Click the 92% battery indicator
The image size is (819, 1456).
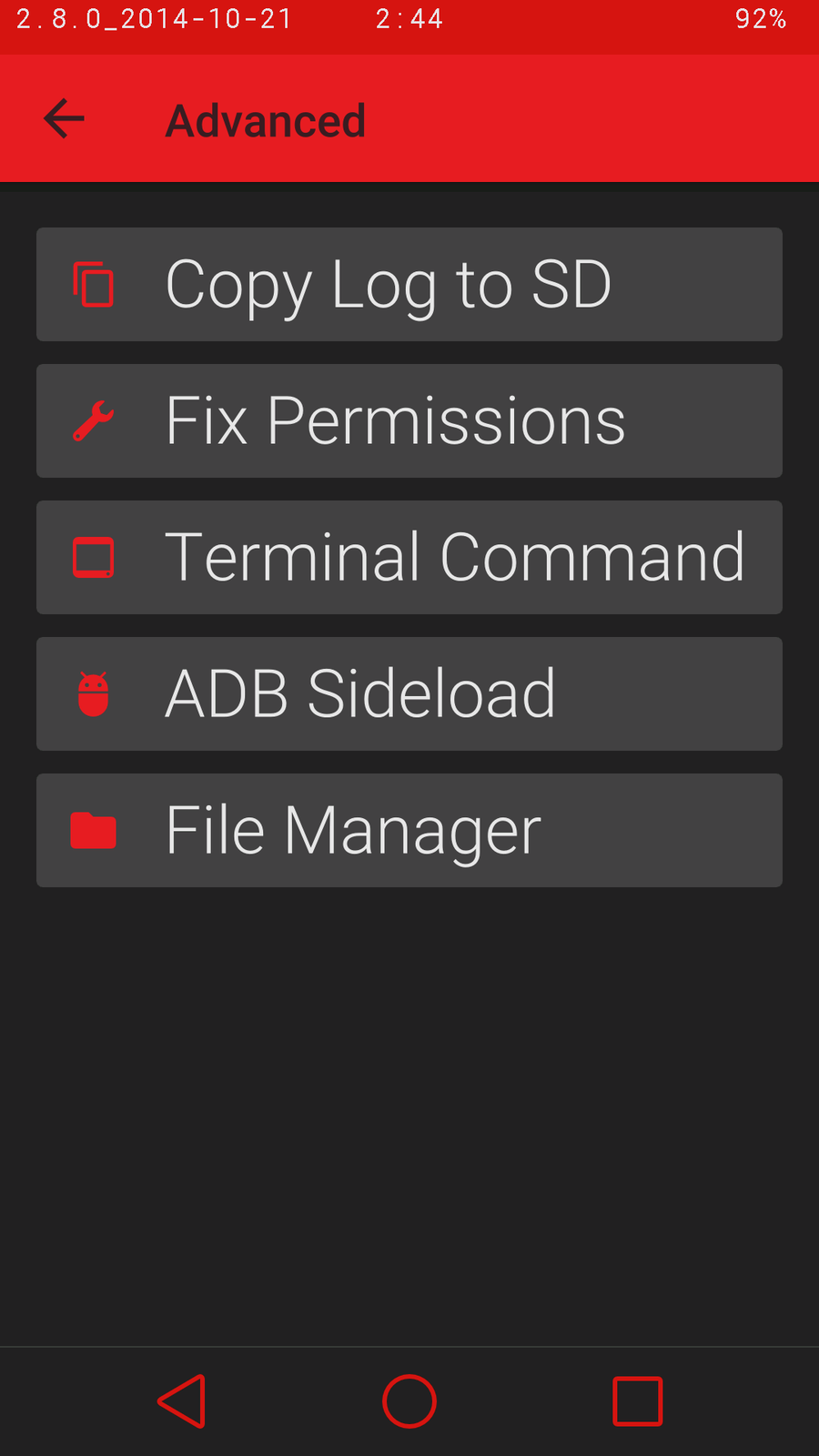click(761, 19)
